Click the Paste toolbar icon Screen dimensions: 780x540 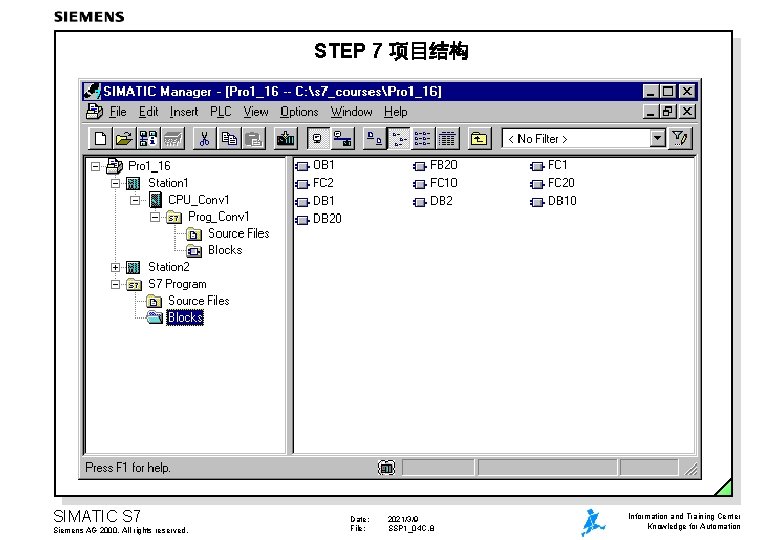[254, 138]
